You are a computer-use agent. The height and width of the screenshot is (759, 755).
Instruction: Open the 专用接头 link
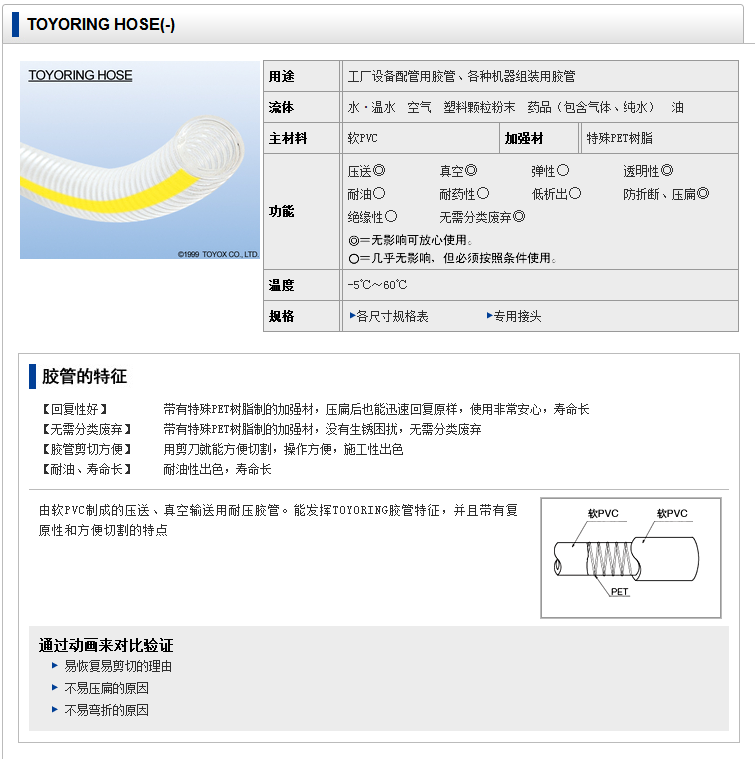517,317
